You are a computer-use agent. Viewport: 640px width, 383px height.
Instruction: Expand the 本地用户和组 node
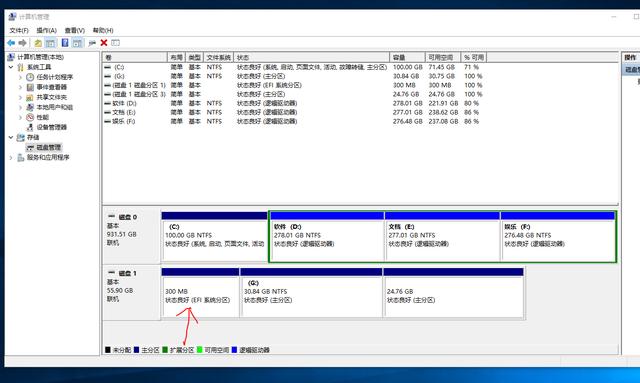(x=20, y=107)
